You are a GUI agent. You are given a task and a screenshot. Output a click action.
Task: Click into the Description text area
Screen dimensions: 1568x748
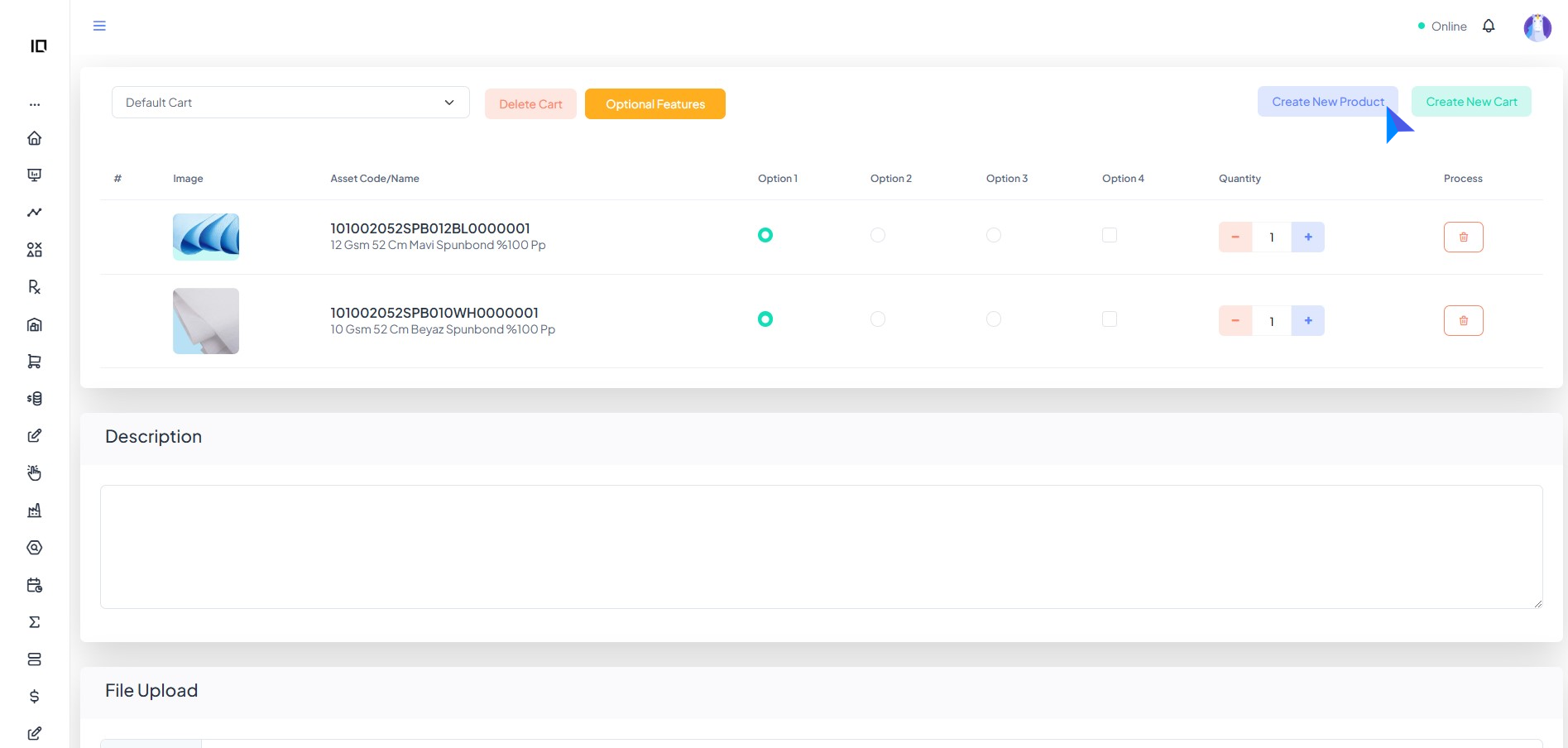coord(821,547)
